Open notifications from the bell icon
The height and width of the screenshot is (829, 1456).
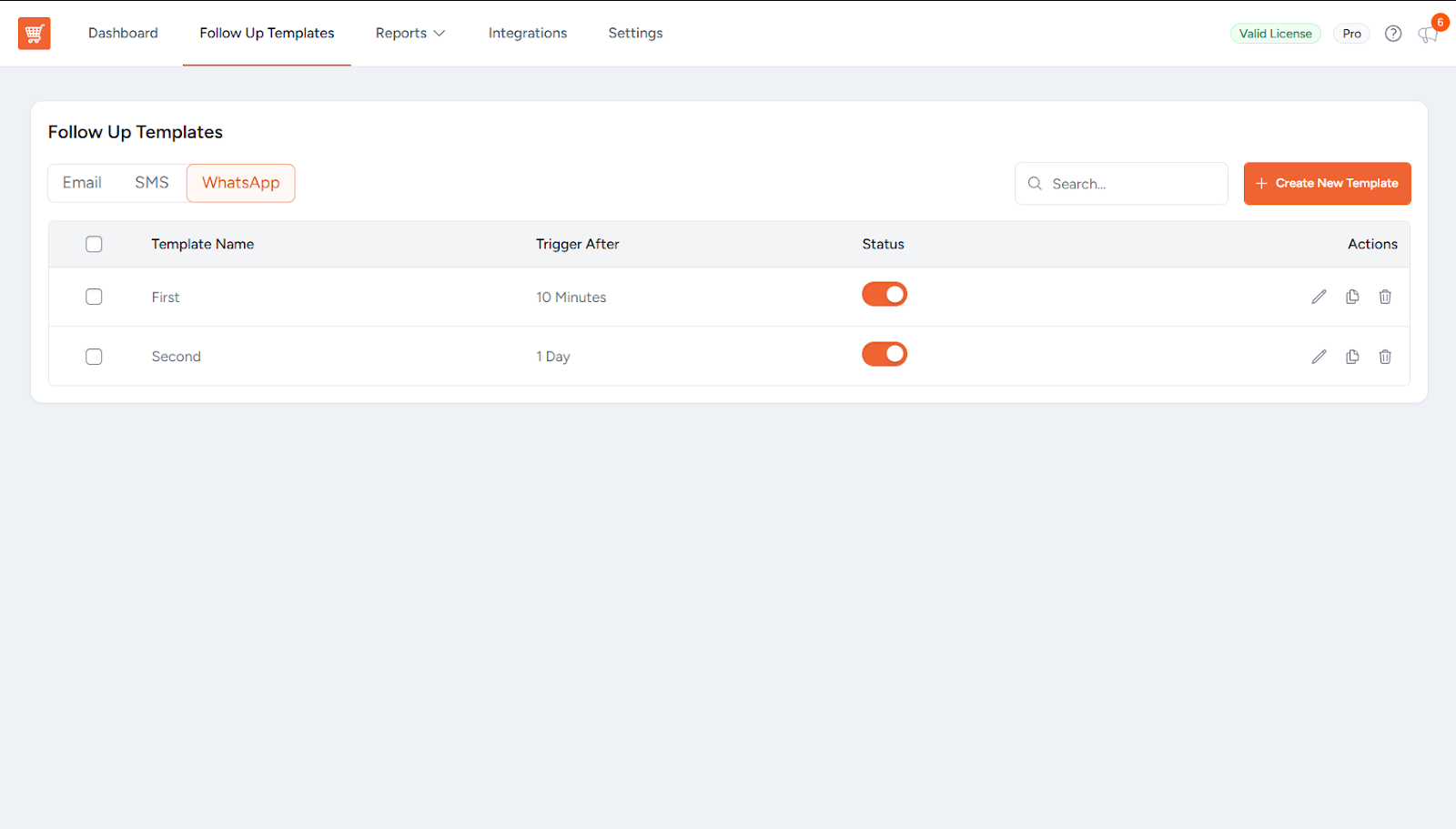coord(1426,35)
